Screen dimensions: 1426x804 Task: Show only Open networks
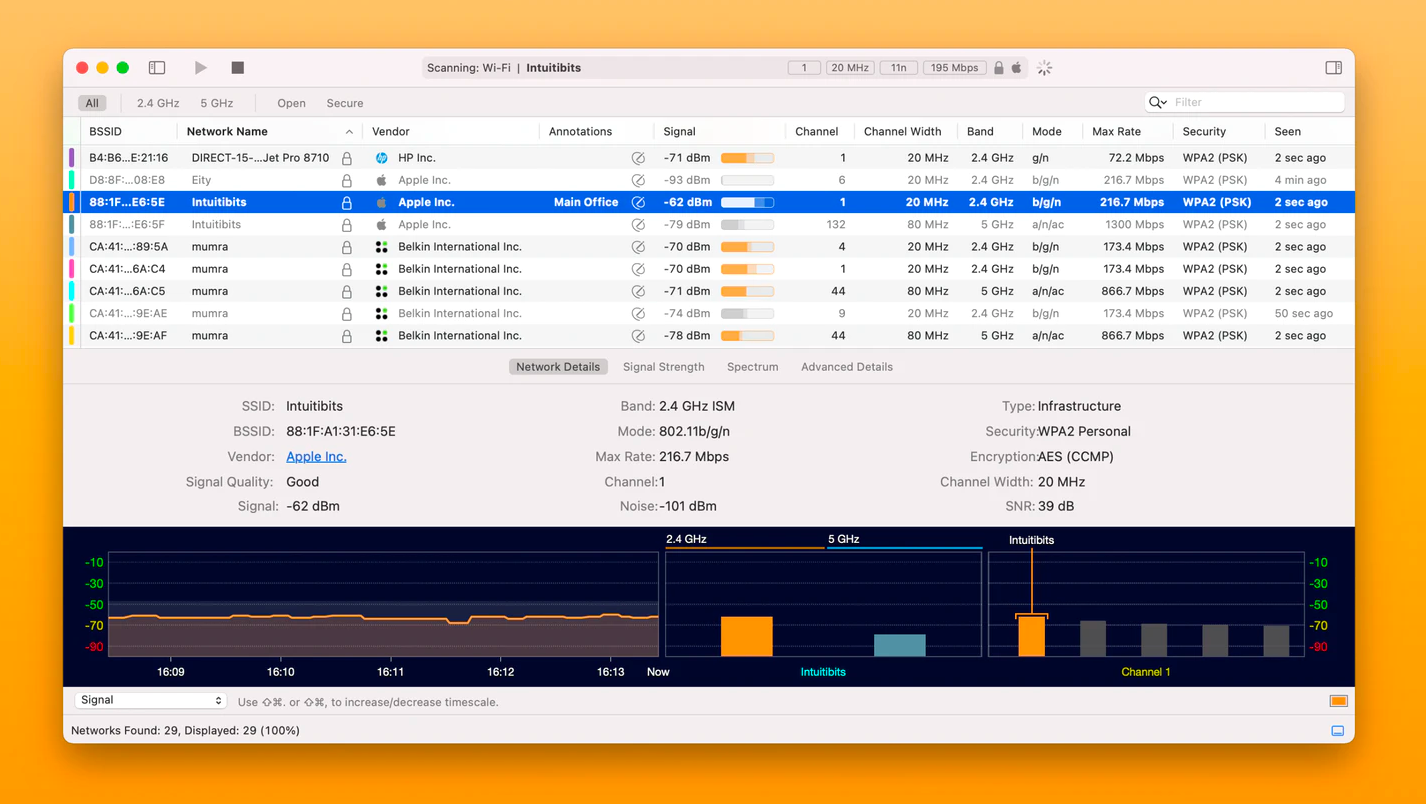coord(291,103)
